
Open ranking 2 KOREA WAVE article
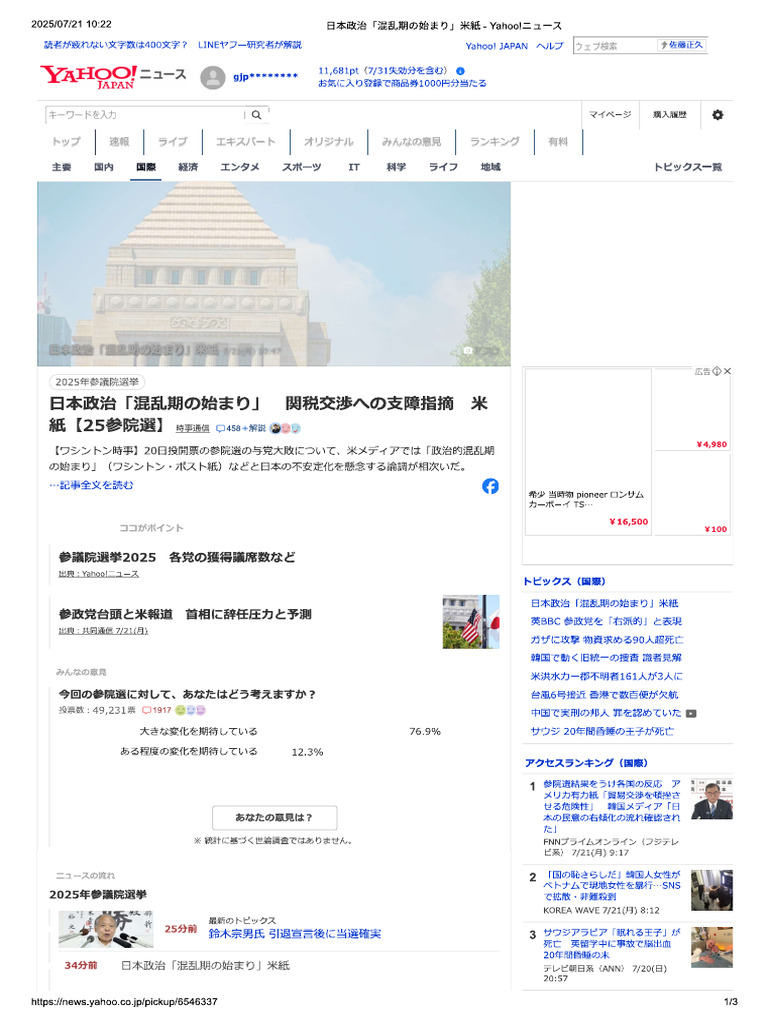click(x=612, y=886)
